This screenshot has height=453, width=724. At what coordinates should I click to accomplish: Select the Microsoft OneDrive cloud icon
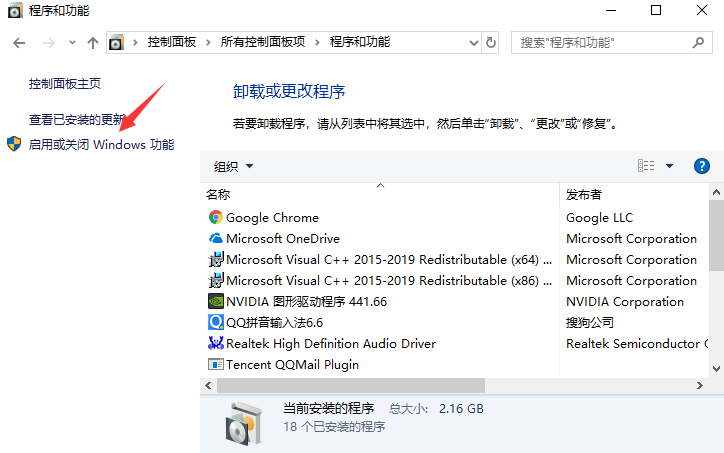tap(215, 238)
